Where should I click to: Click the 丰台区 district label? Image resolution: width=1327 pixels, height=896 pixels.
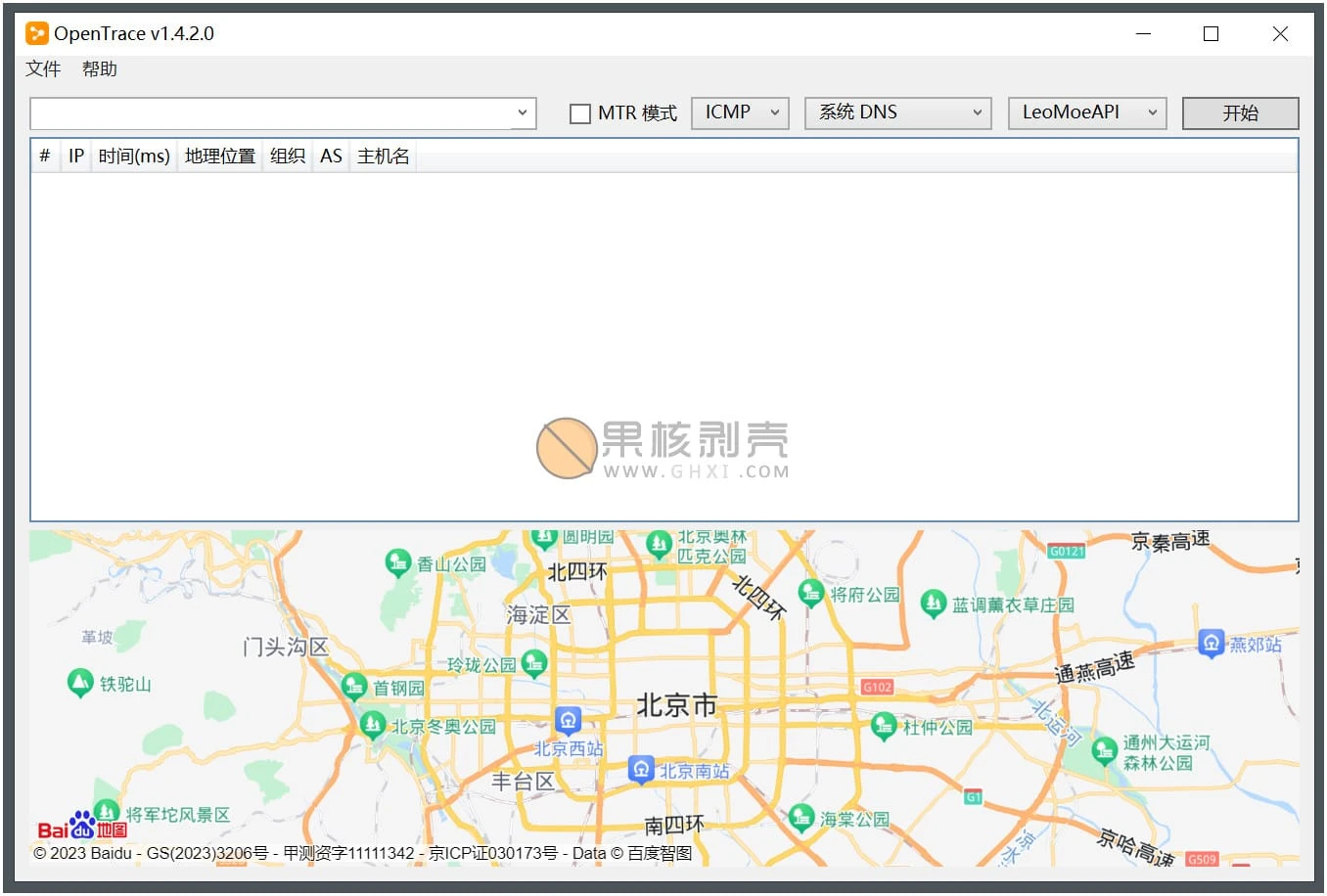point(523,782)
